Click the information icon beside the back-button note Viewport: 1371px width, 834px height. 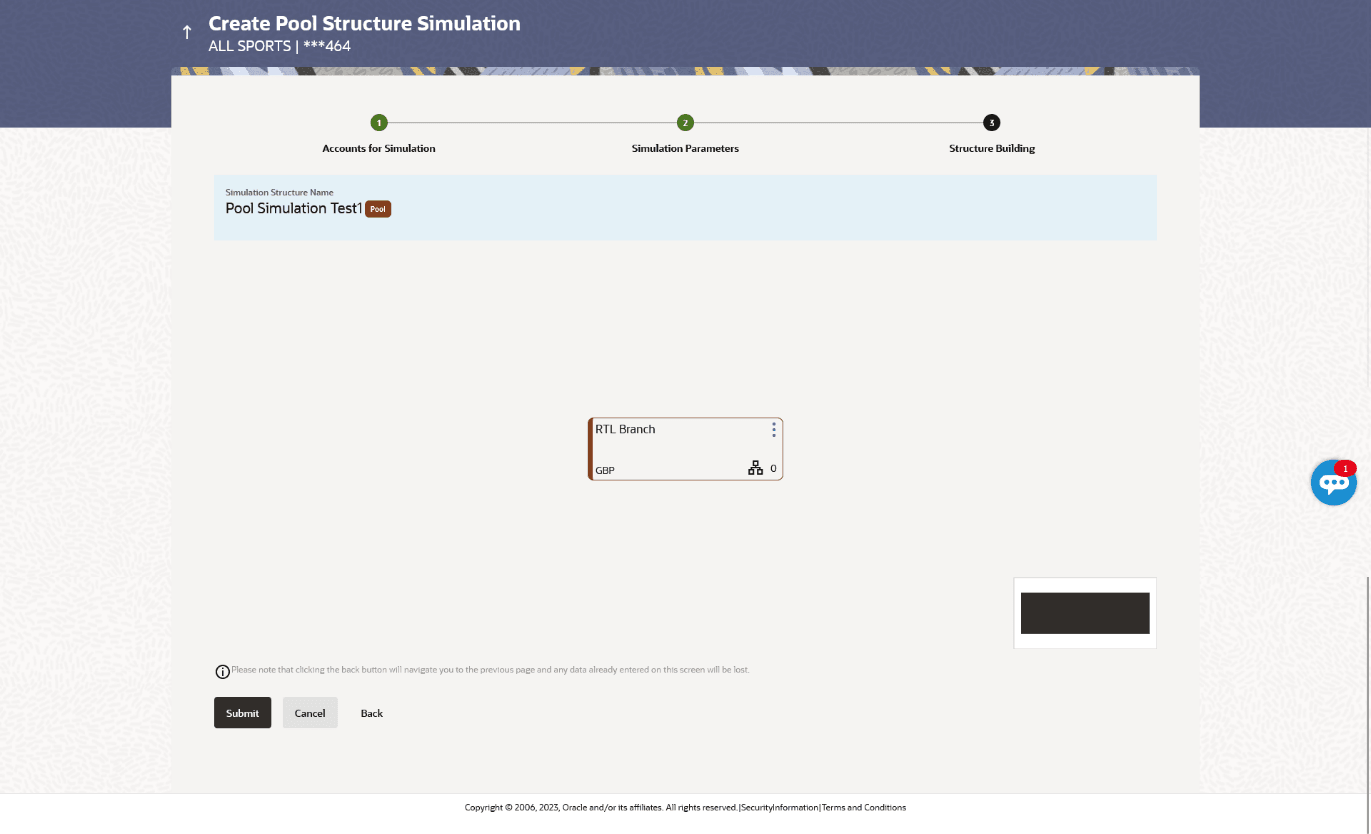tap(222, 671)
